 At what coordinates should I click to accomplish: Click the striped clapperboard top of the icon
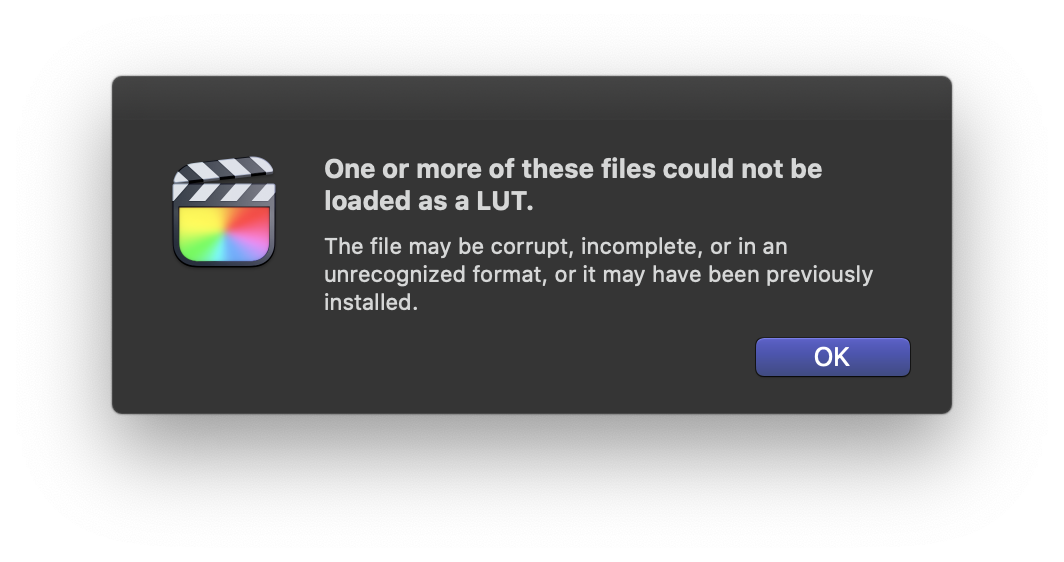tap(224, 179)
